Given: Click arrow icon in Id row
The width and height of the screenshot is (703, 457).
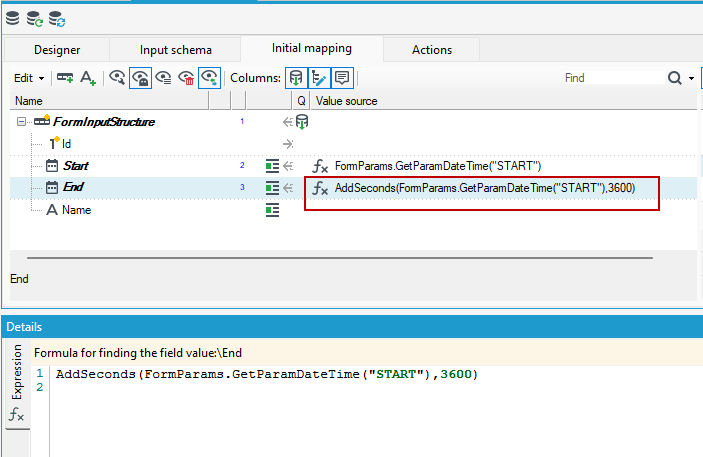Looking at the screenshot, I should click(x=288, y=144).
